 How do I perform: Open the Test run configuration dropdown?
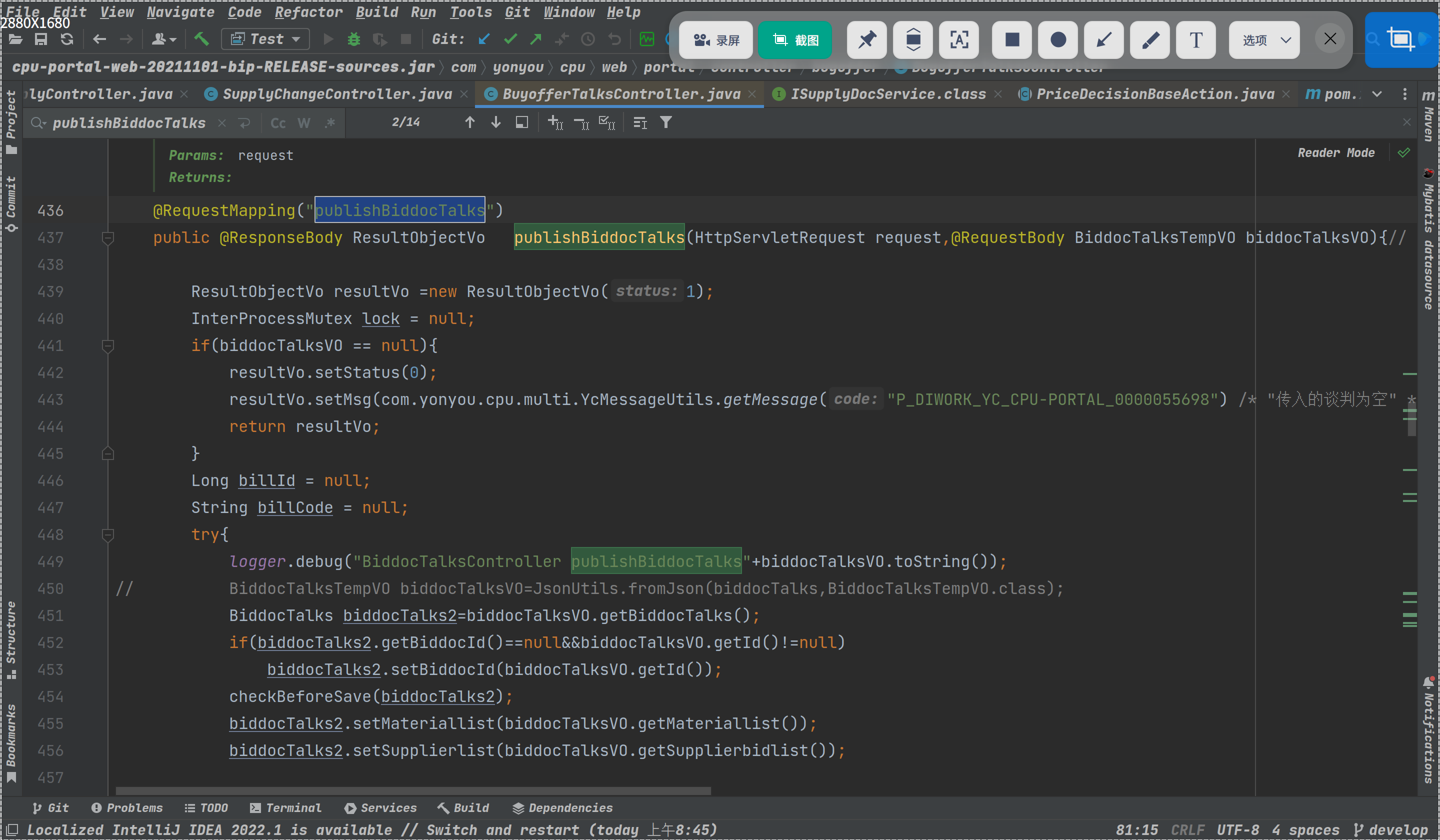265,39
